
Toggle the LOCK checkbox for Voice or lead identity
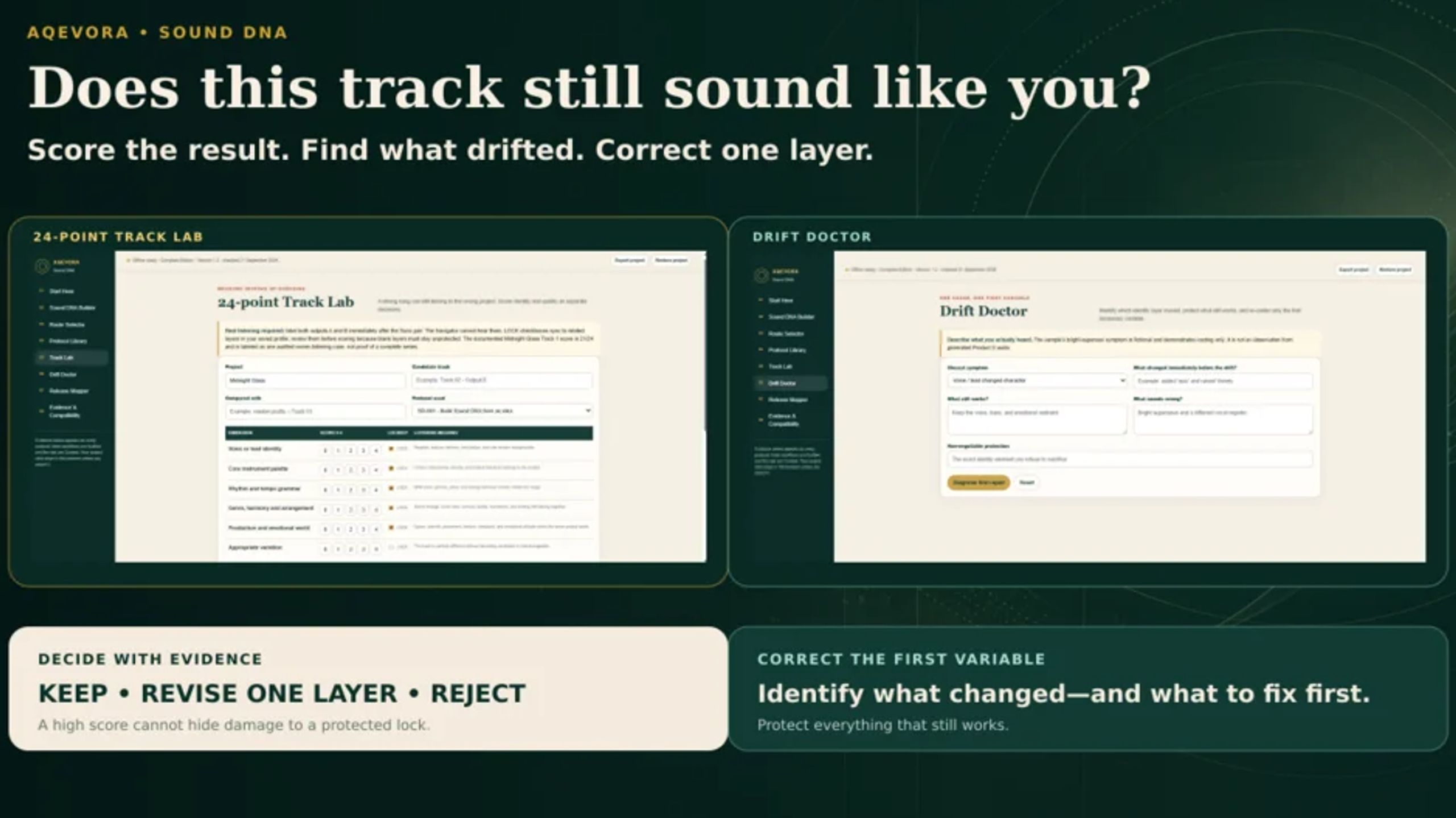[x=391, y=449]
